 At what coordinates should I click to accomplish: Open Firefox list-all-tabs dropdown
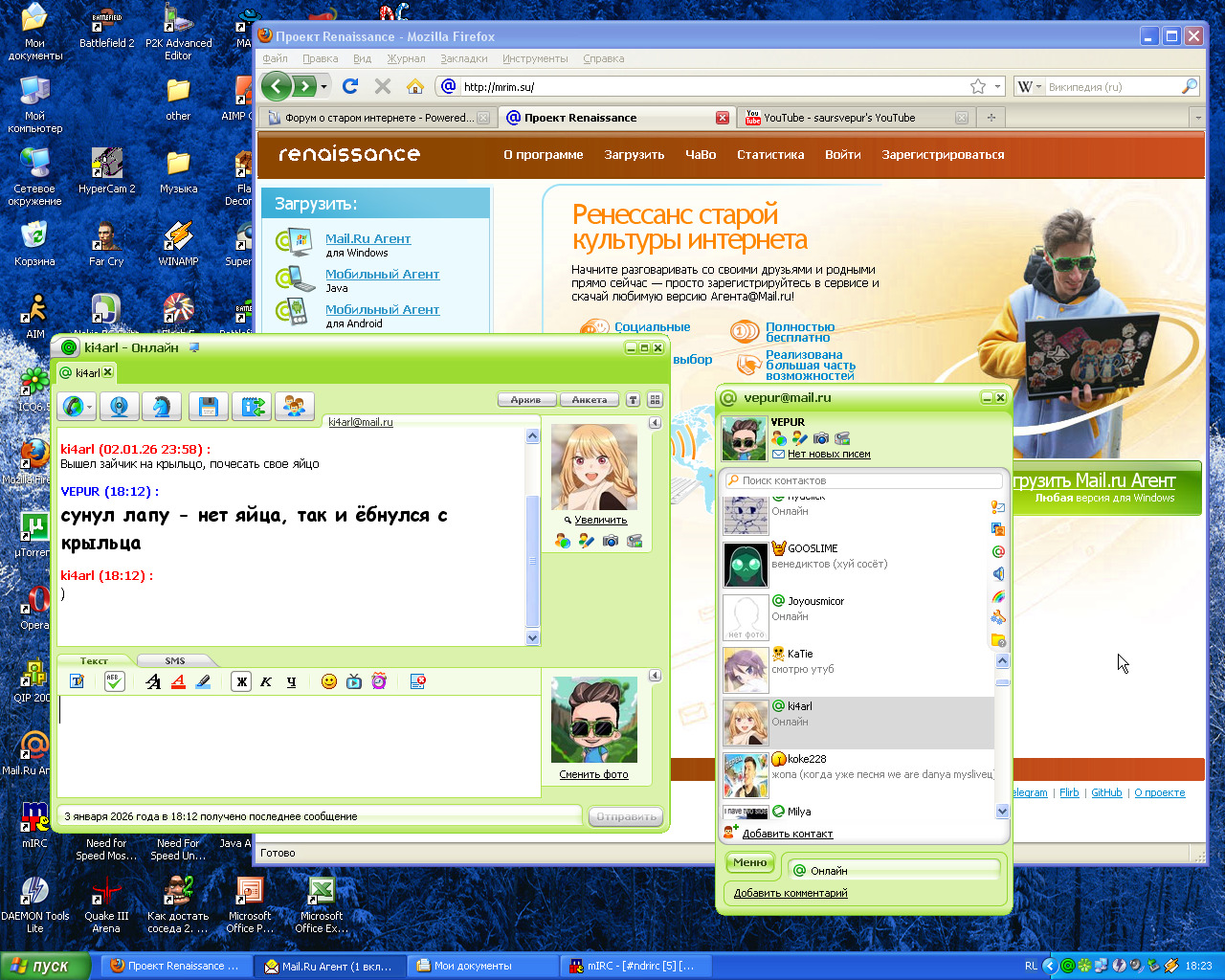pyautogui.click(x=1197, y=118)
